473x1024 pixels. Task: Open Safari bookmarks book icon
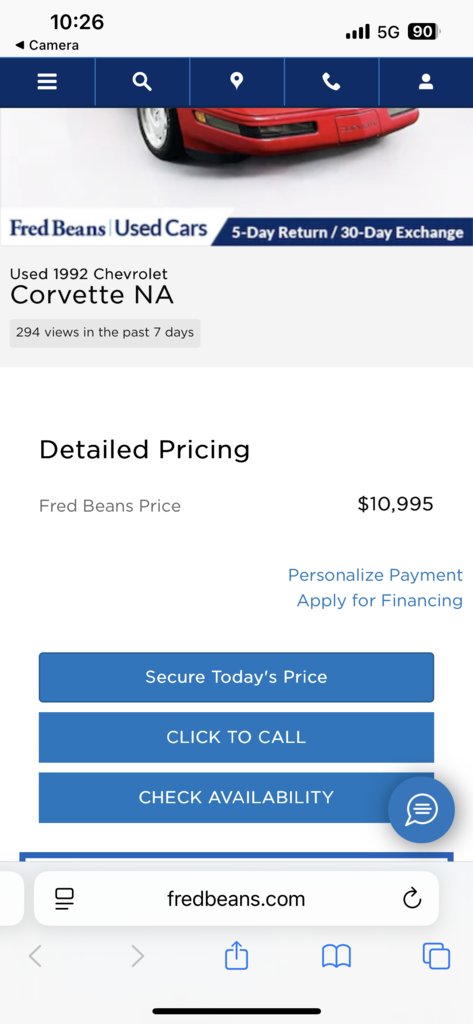point(336,957)
